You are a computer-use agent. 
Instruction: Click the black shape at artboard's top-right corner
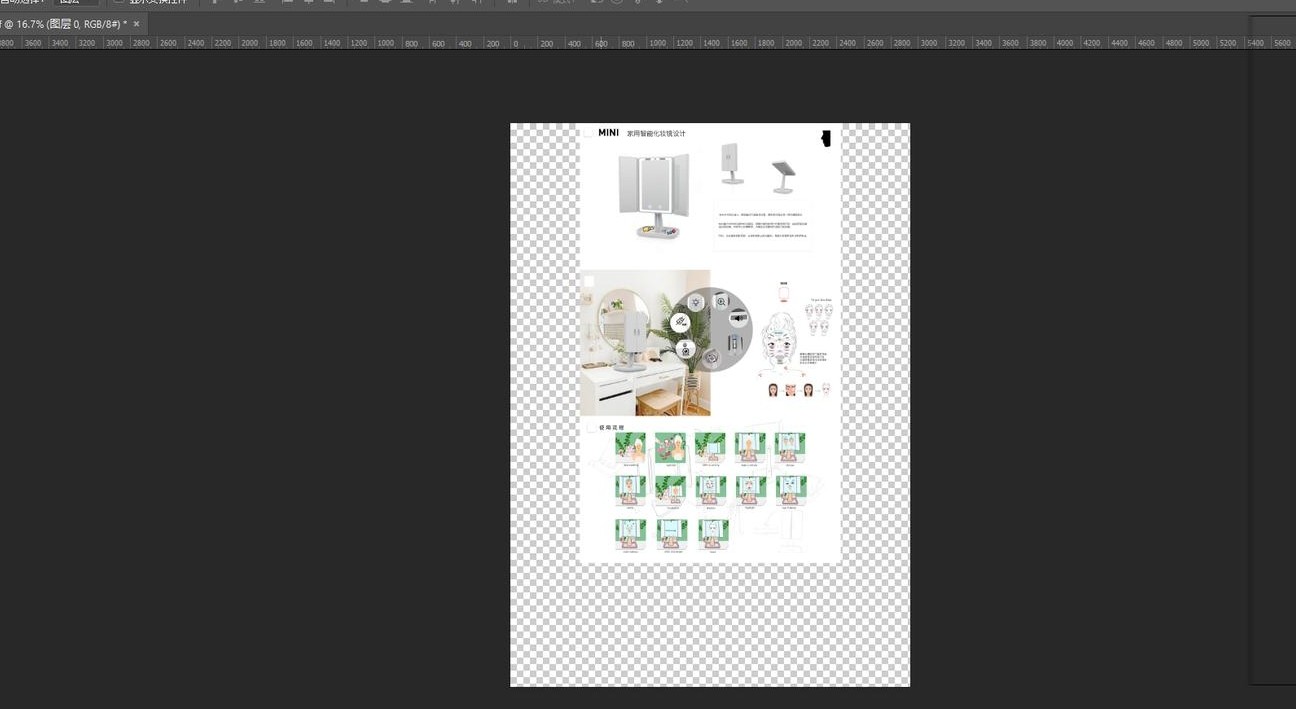click(826, 138)
